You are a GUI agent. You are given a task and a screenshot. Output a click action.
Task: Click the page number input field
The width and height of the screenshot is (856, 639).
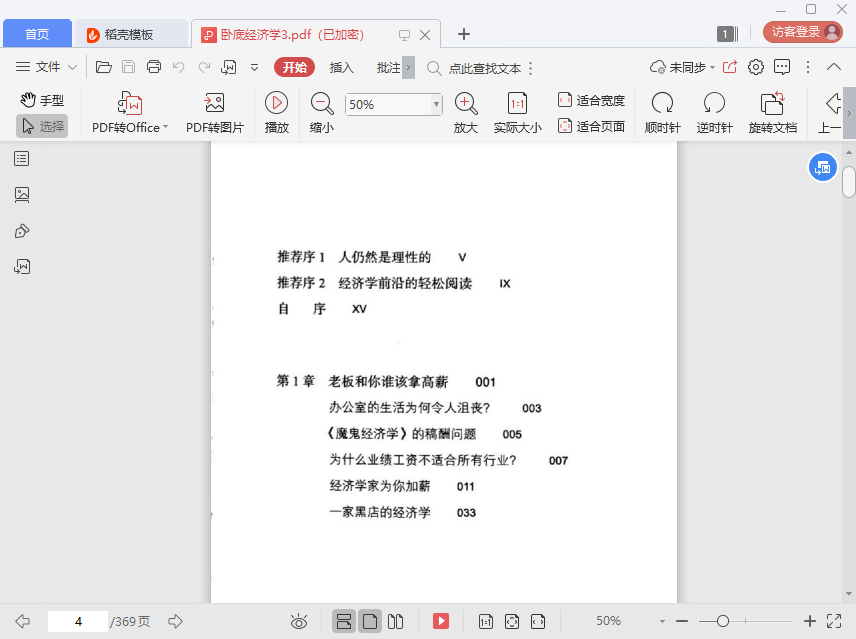[x=77, y=621]
